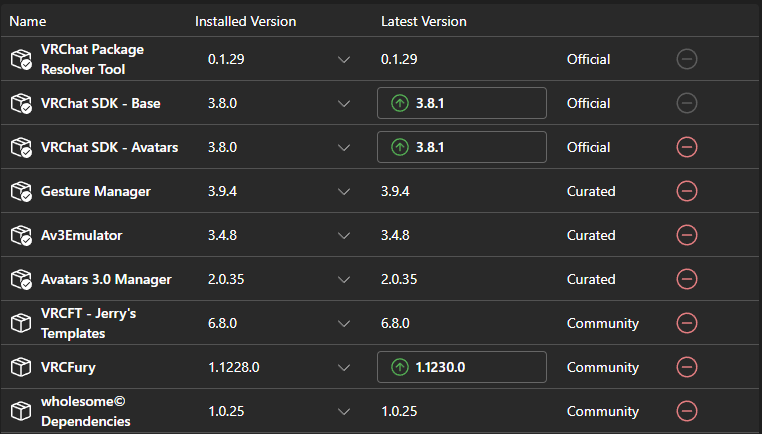
Task: Remove VRChat SDK - Avatars package
Action: pos(687,147)
